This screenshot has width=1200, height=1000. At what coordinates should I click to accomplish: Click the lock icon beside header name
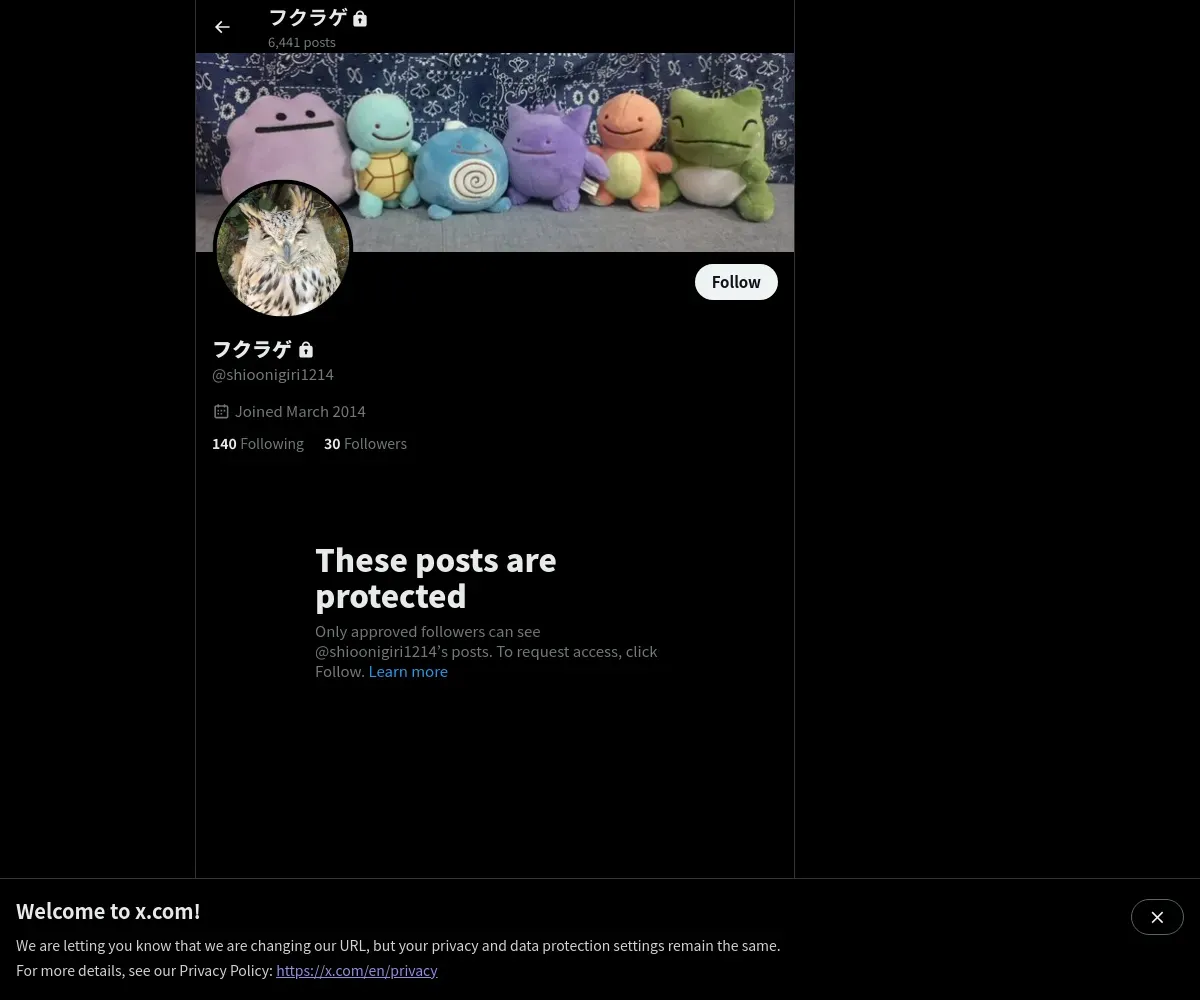coord(360,18)
